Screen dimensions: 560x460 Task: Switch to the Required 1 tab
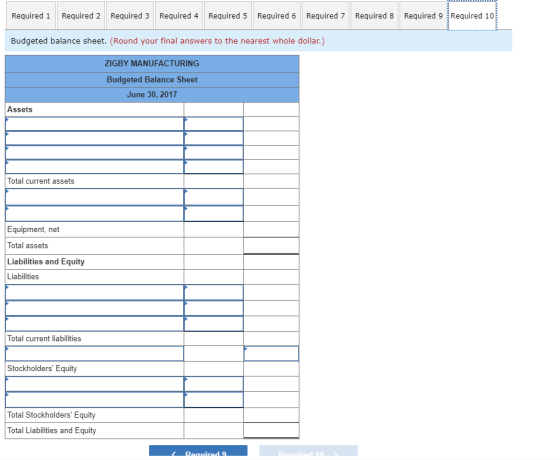point(31,16)
